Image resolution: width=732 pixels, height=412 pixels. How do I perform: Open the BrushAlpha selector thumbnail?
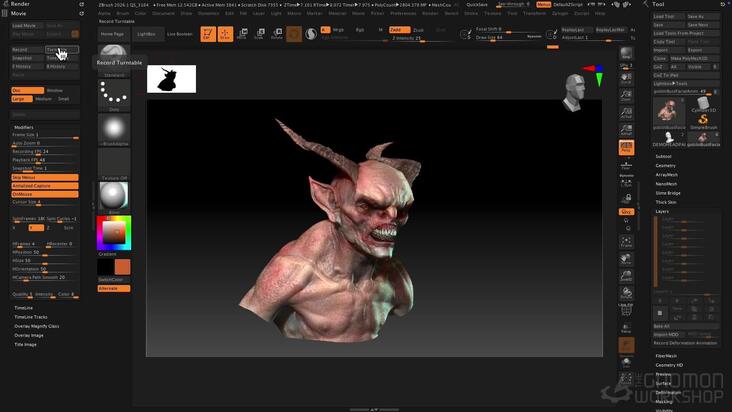[114, 130]
